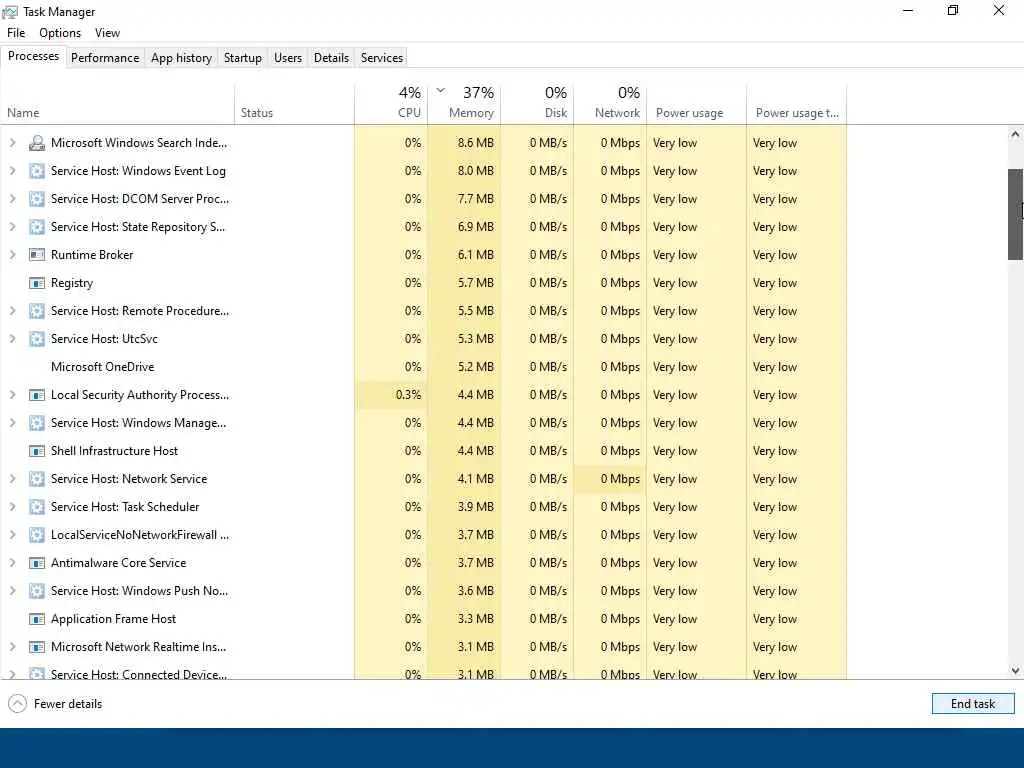Click the 6.1 MB memory of Runtime Broker
The image size is (1024, 768).
(475, 255)
